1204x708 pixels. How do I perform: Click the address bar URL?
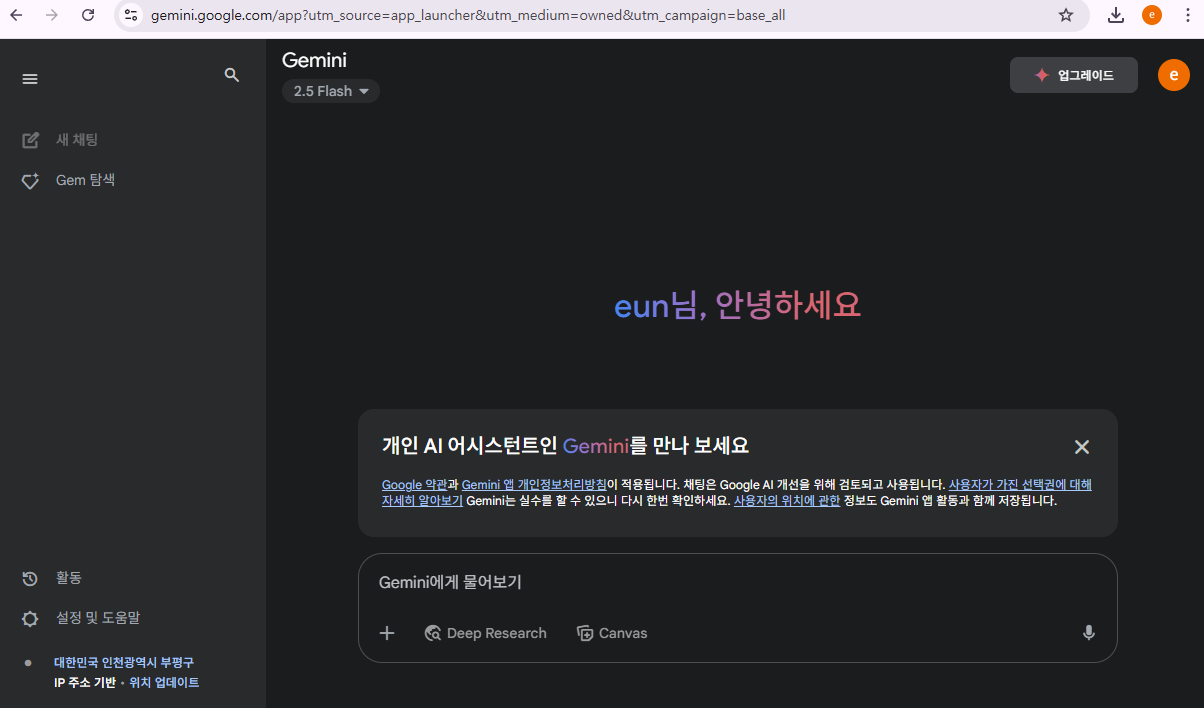468,15
